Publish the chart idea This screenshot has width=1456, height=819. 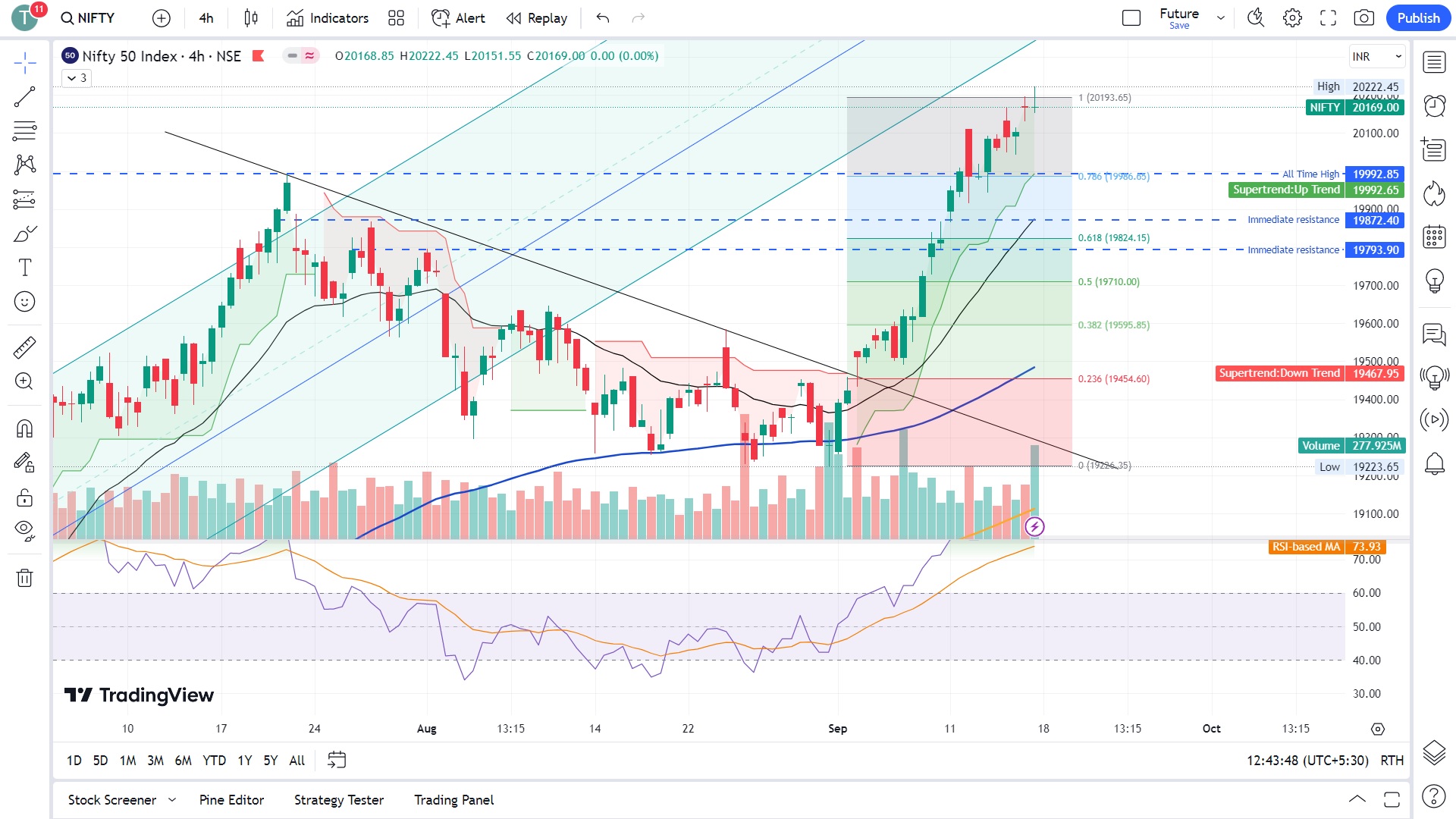click(1418, 18)
